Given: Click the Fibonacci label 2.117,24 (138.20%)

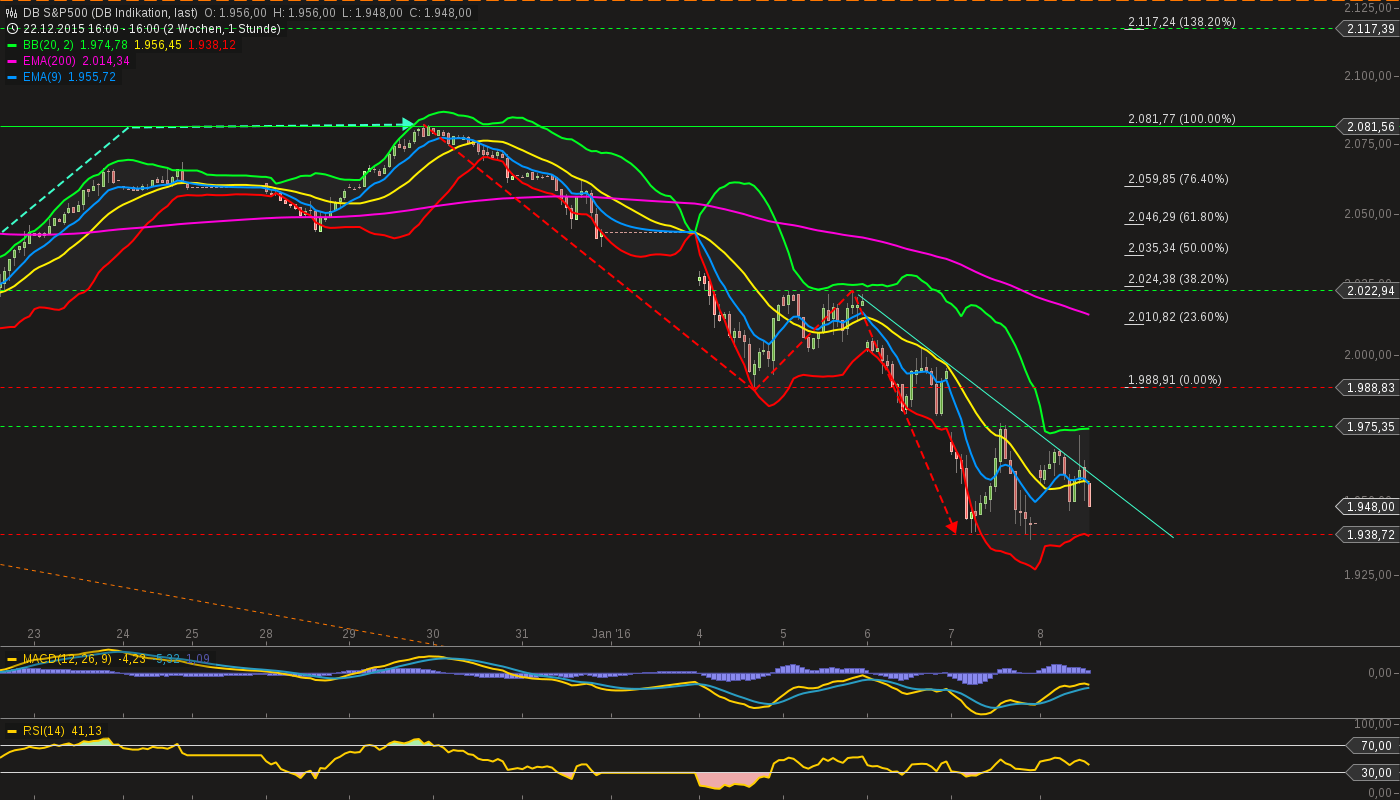Looking at the screenshot, I should [1182, 22].
